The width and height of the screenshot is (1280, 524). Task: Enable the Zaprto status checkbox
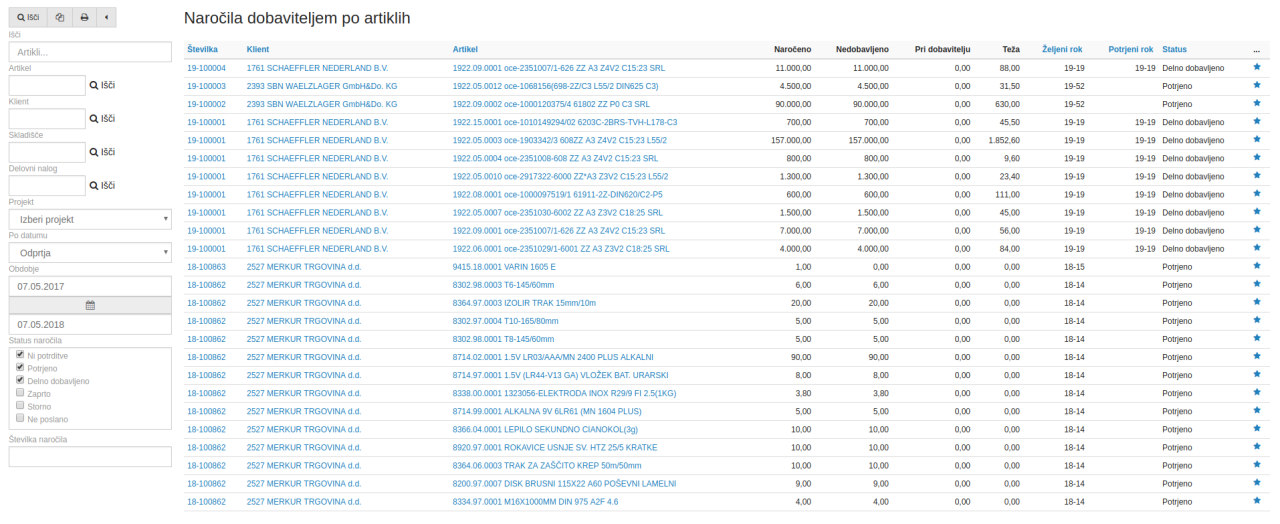(x=20, y=393)
